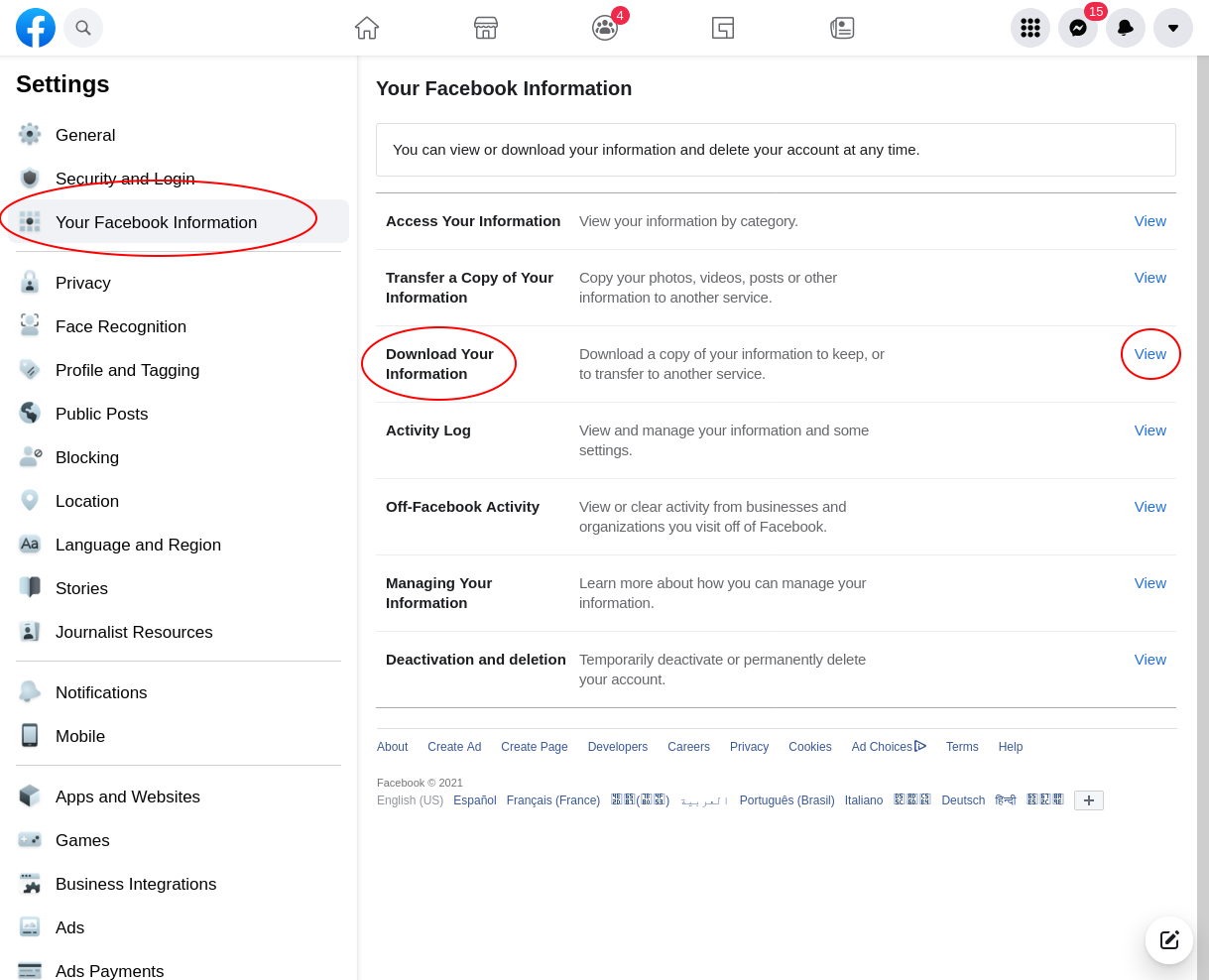1209x980 pixels.
Task: Expand the account dropdown arrow
Action: click(1173, 28)
